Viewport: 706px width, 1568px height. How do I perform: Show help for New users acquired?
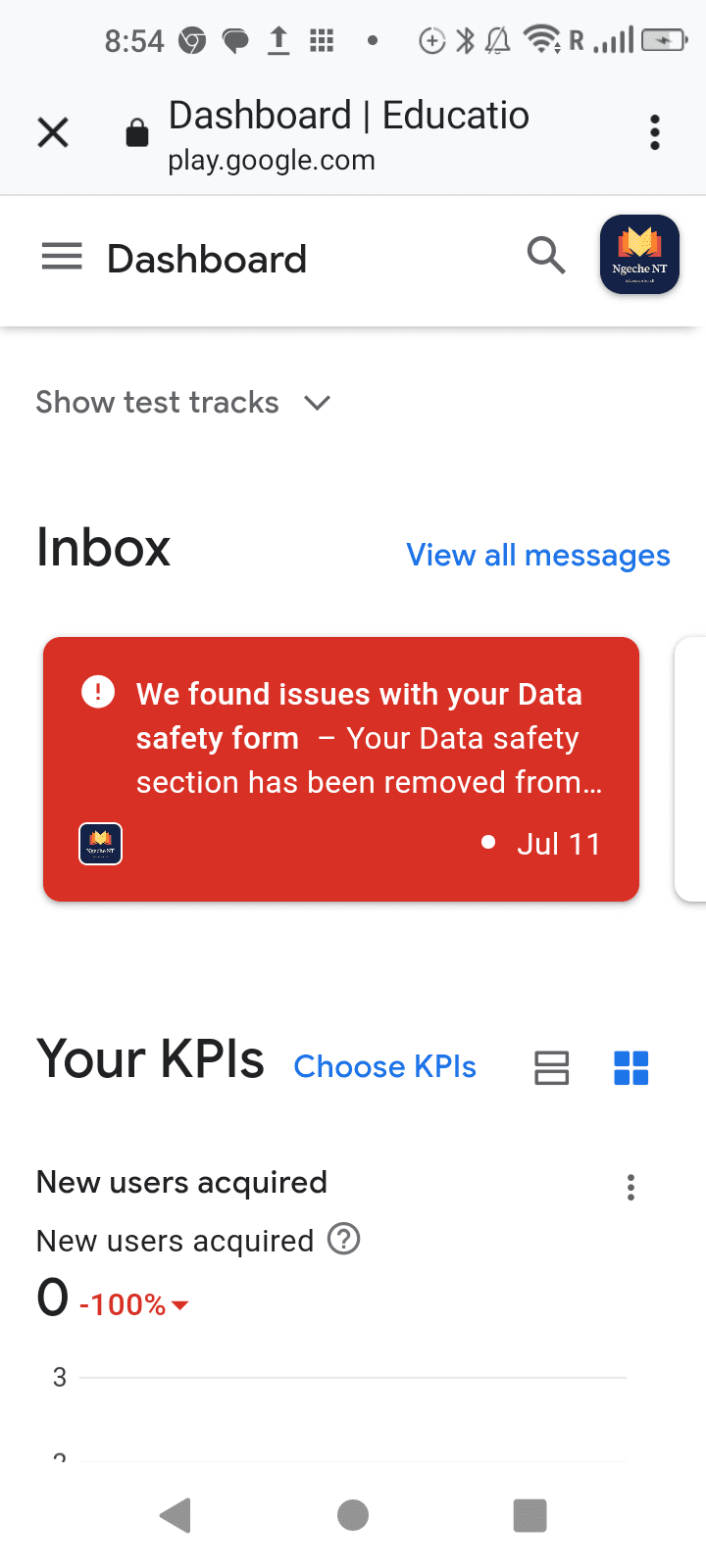pos(344,1240)
